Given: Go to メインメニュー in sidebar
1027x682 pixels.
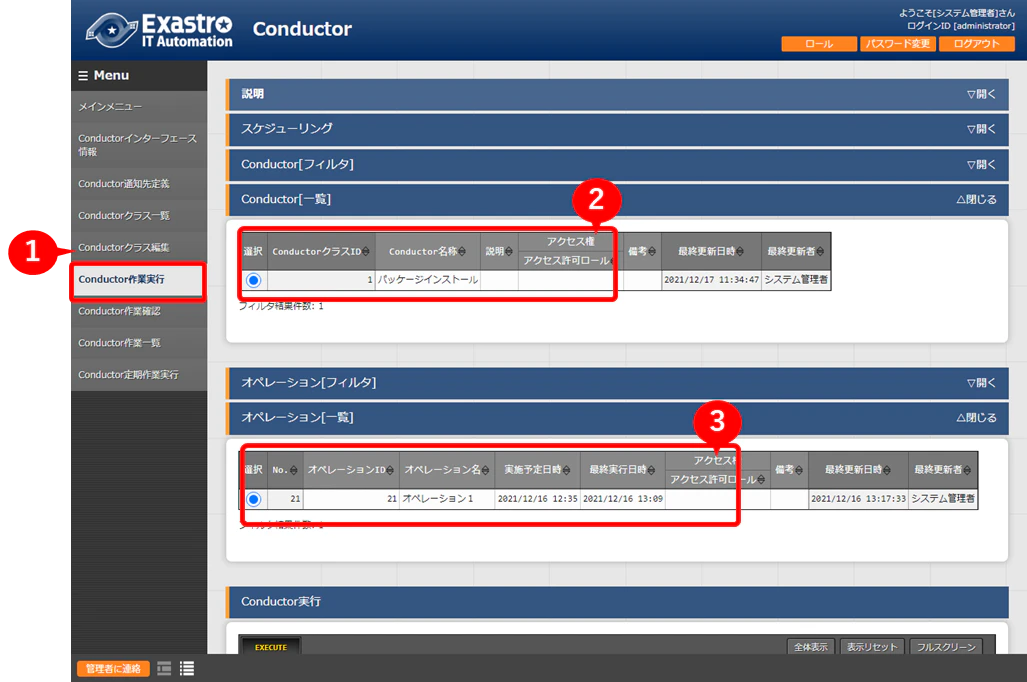Looking at the screenshot, I should point(139,107).
